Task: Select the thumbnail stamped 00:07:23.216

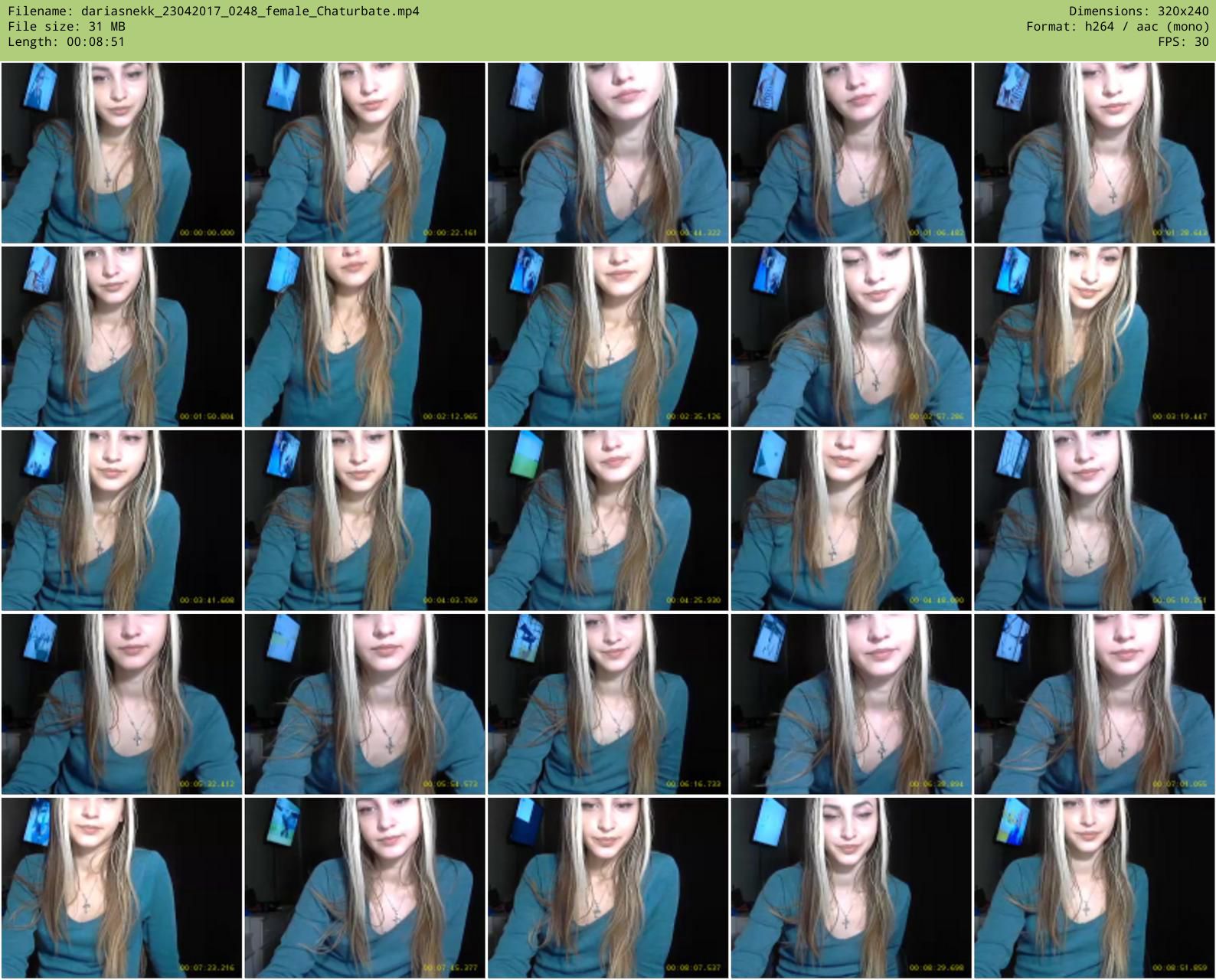Action: (122, 888)
